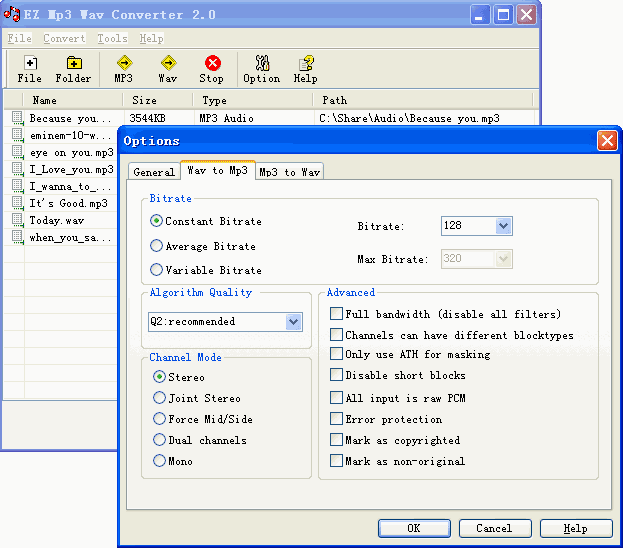Select Variable Bitrate radio button
Image resolution: width=623 pixels, height=548 pixels.
(157, 270)
